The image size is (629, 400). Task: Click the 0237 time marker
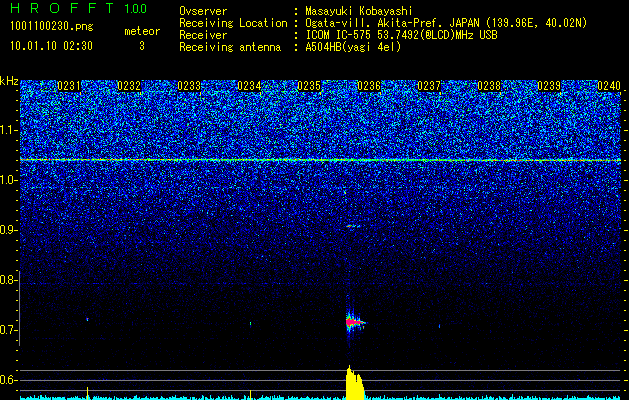coord(429,86)
